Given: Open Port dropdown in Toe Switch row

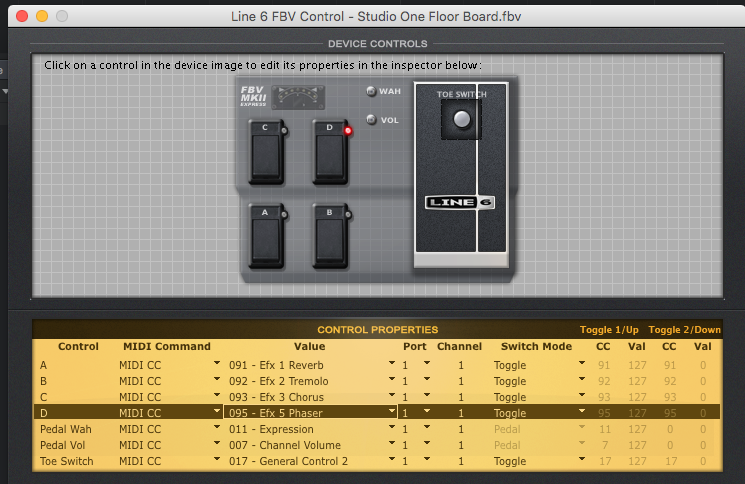Looking at the screenshot, I should pos(427,459).
